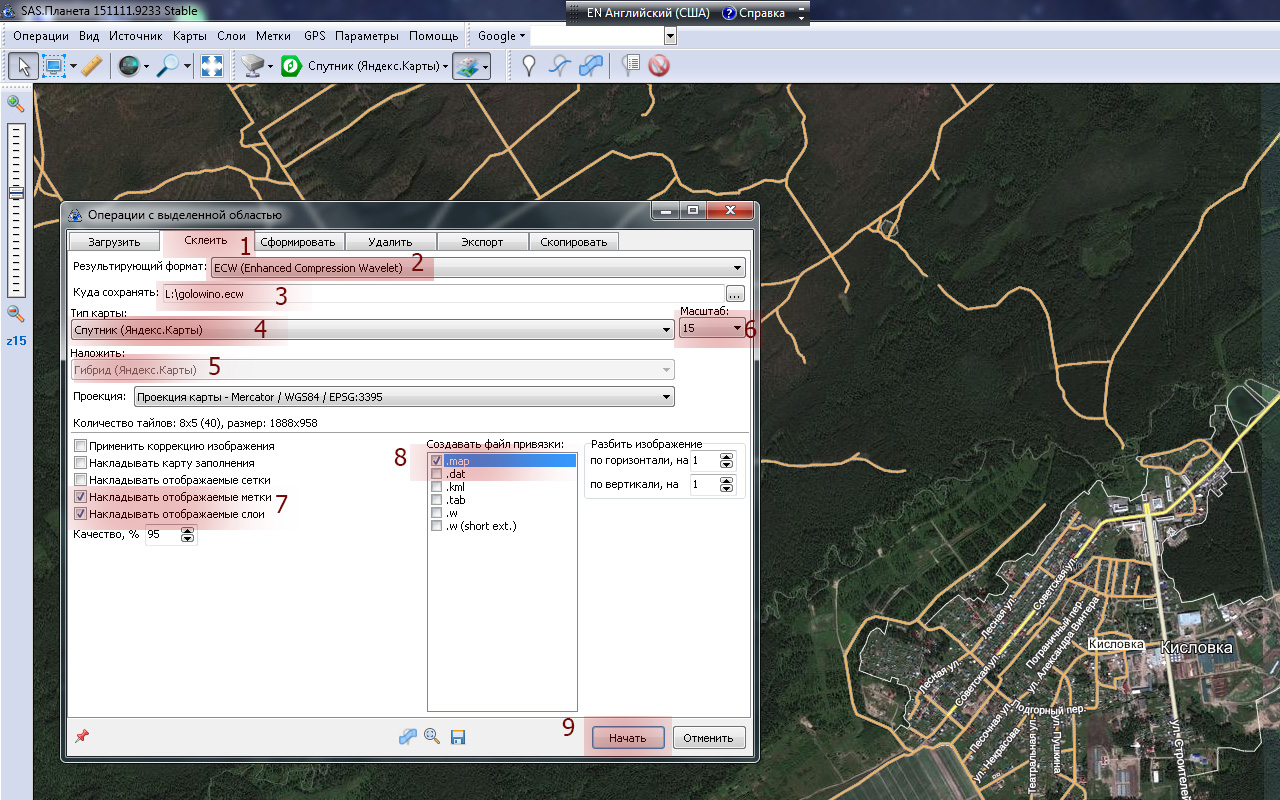Add a new path with curve icon
This screenshot has width=1280, height=800.
click(561, 66)
